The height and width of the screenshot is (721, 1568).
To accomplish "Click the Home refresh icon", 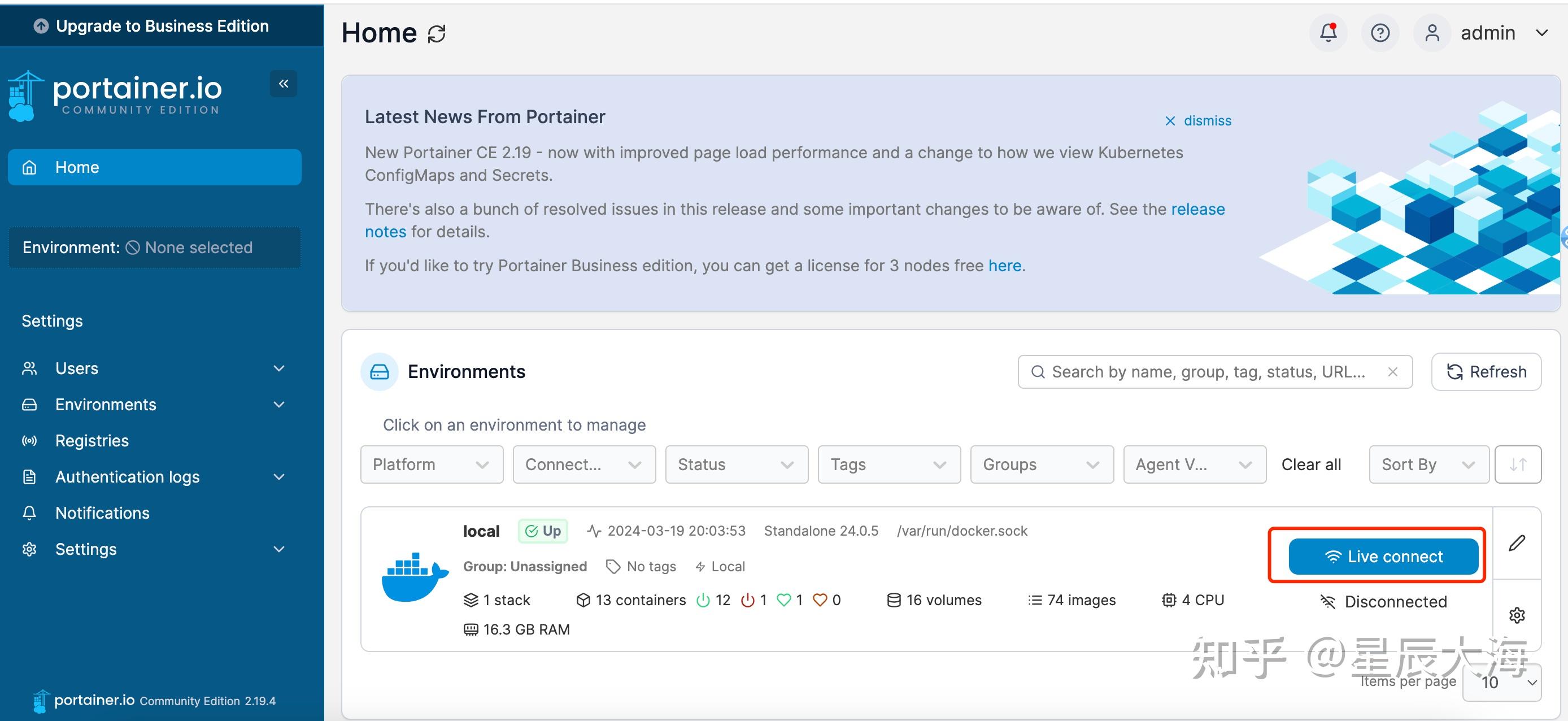I will (x=437, y=33).
